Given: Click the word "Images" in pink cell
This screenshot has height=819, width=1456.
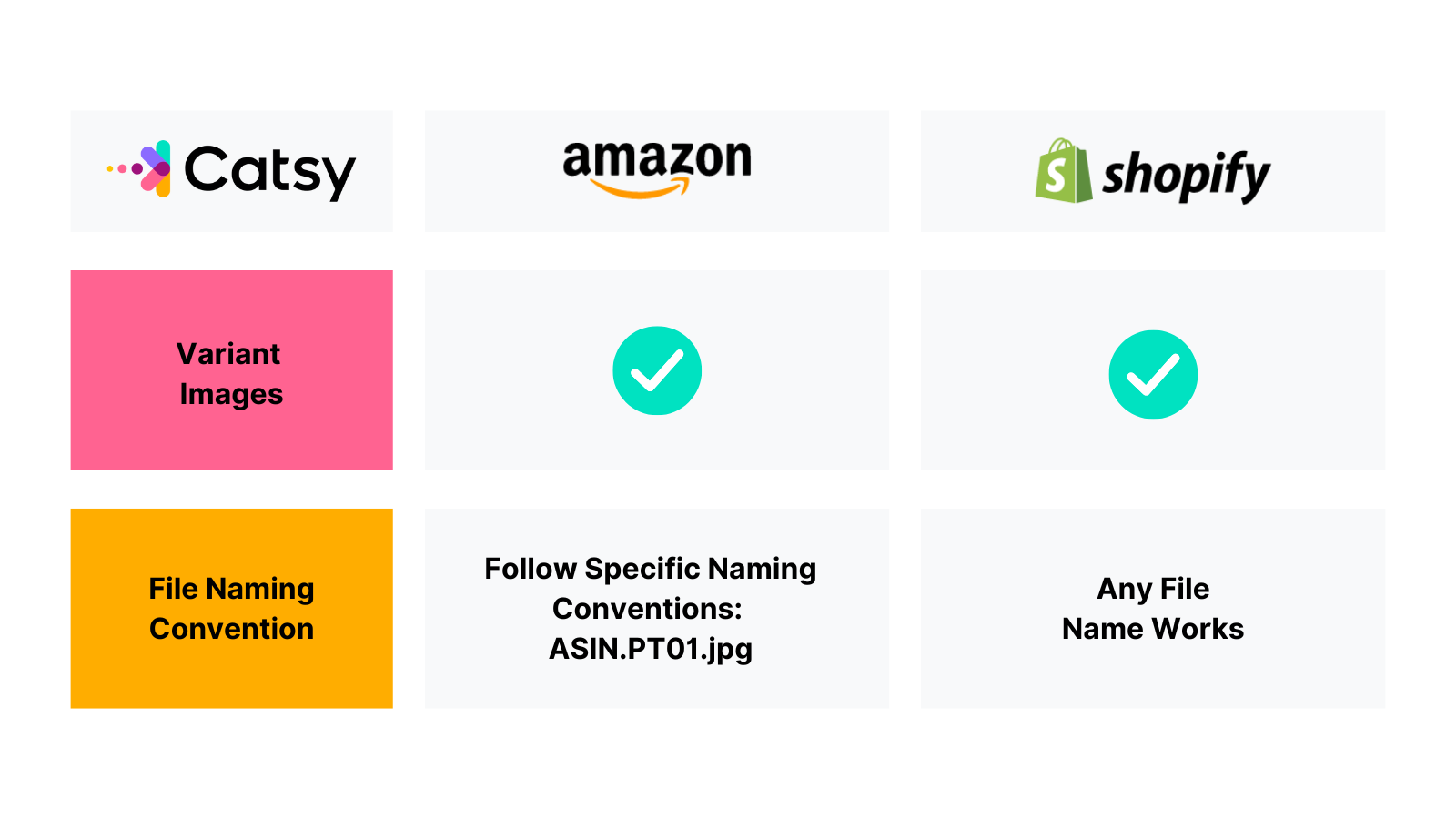Looking at the screenshot, I should pyautogui.click(x=231, y=394).
